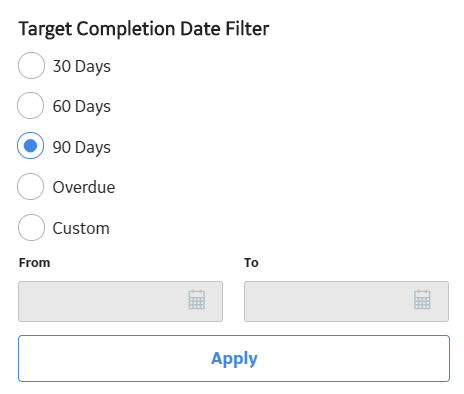Click the "90 Days" text label
464x394 pixels.
tap(82, 147)
